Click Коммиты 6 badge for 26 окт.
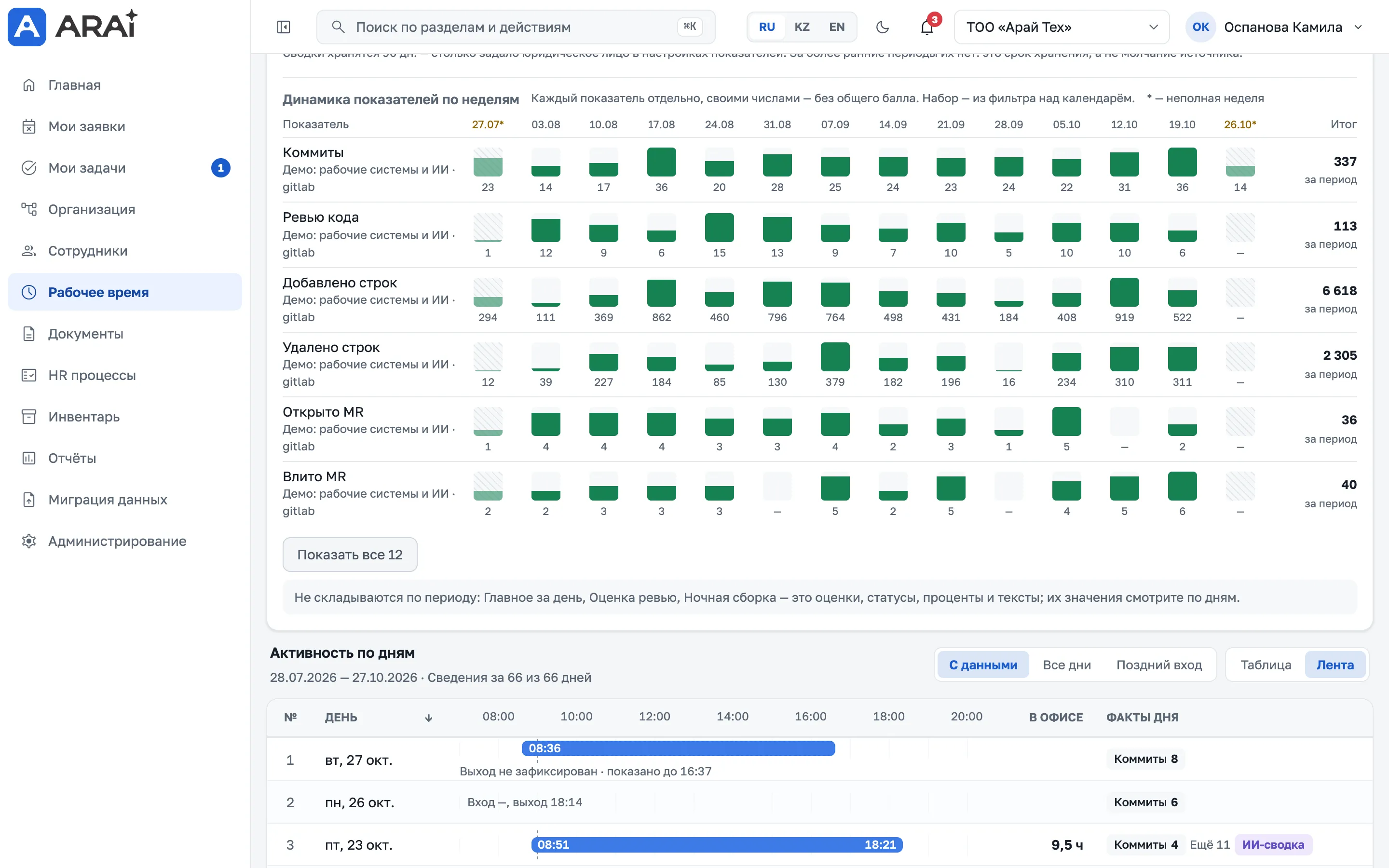1389x868 pixels. 1145,802
